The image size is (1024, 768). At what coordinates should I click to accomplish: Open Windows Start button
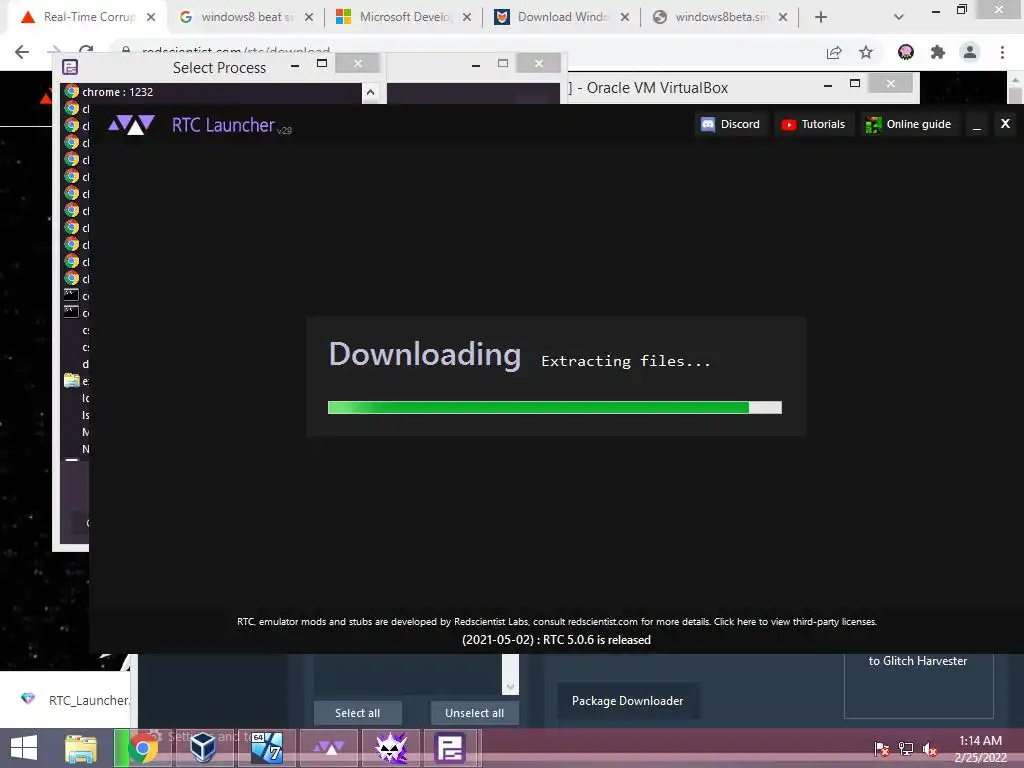point(24,748)
